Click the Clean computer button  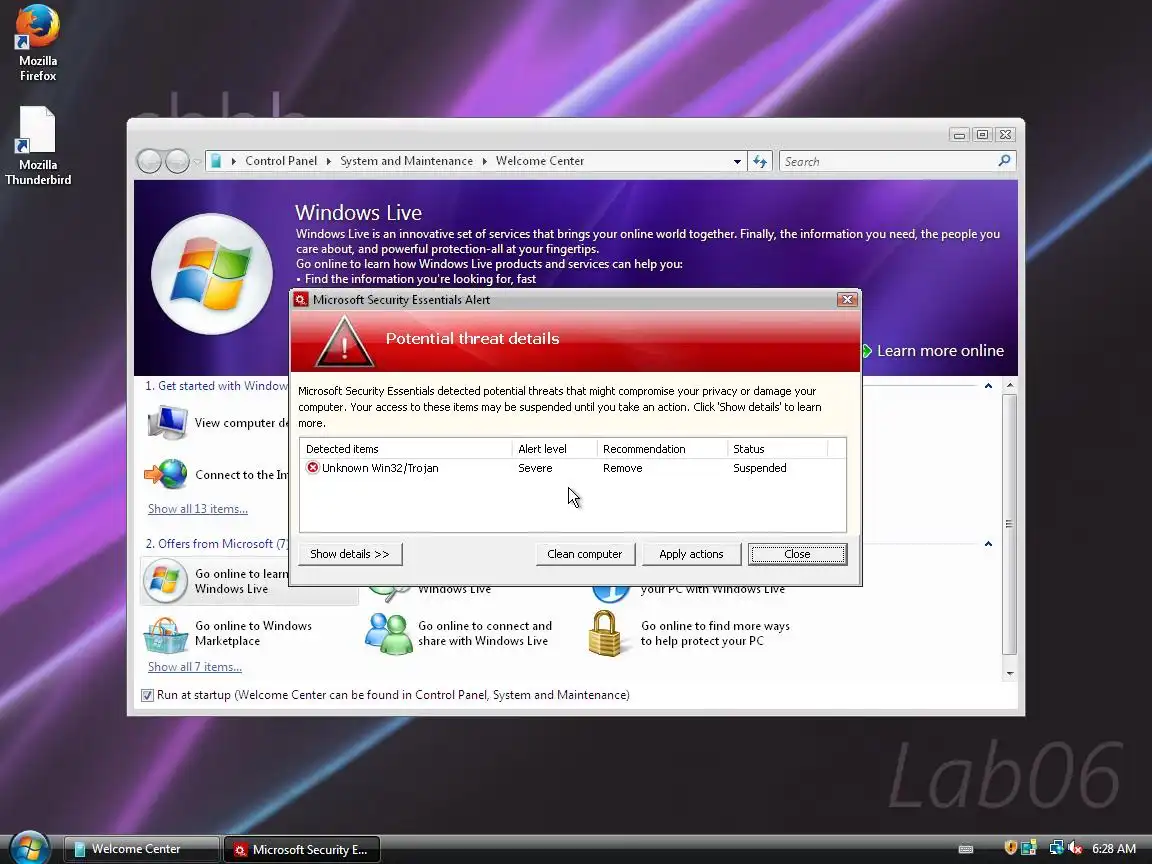(585, 554)
